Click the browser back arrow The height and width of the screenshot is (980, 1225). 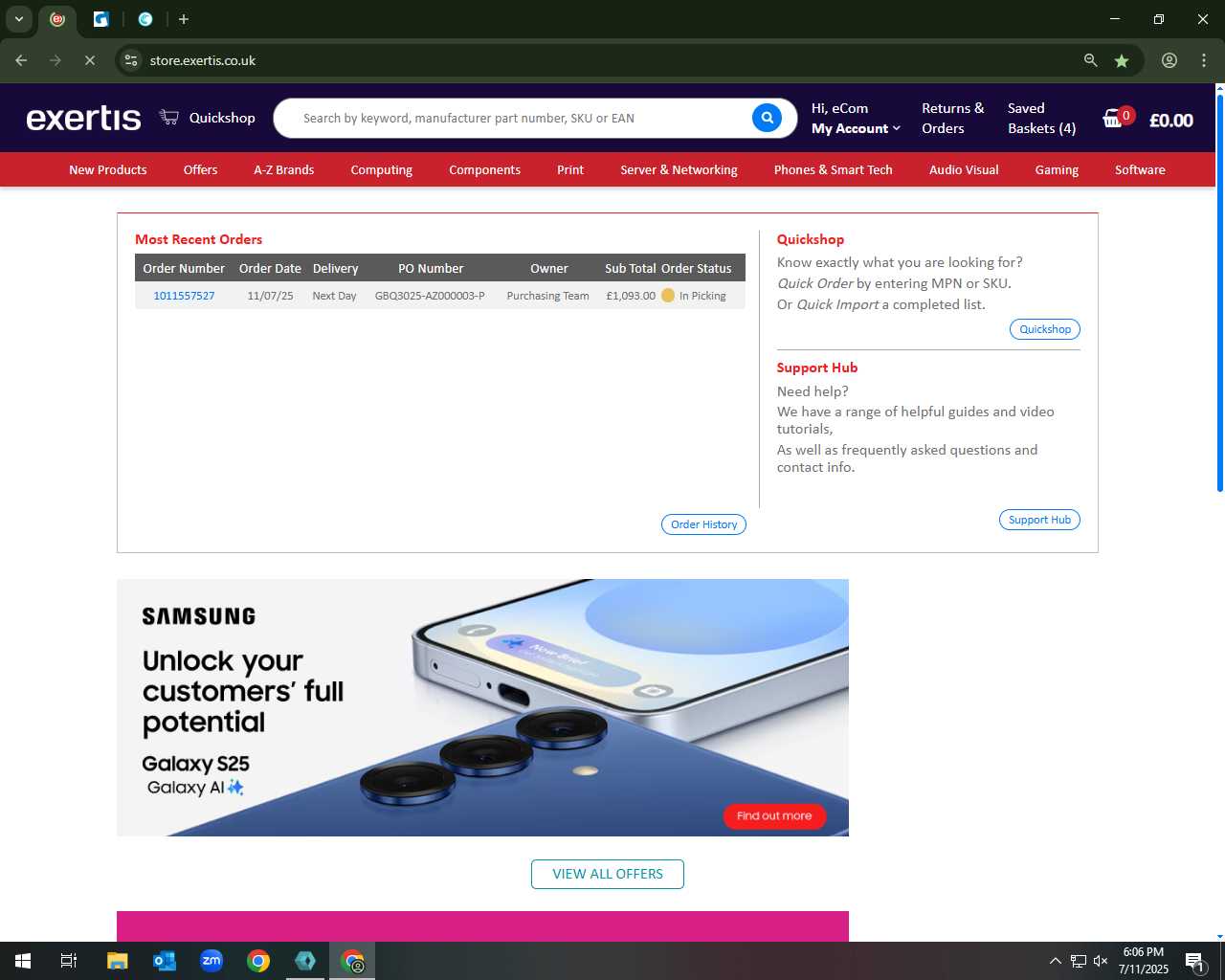(21, 60)
